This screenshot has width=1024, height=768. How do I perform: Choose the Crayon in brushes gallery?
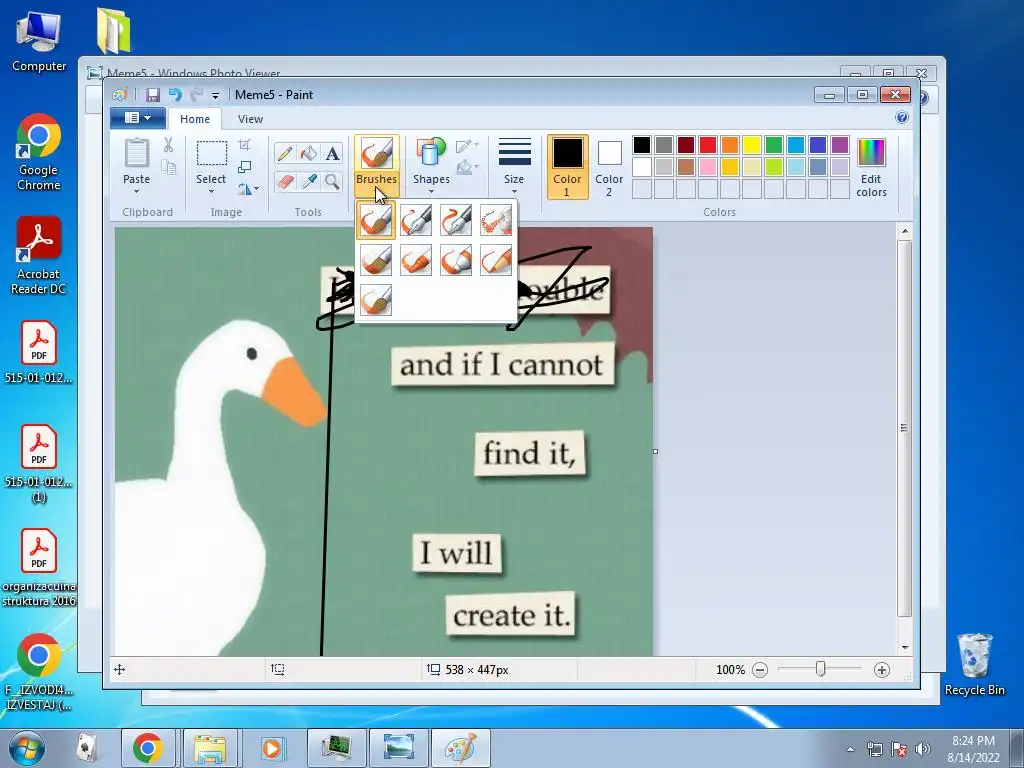416,260
